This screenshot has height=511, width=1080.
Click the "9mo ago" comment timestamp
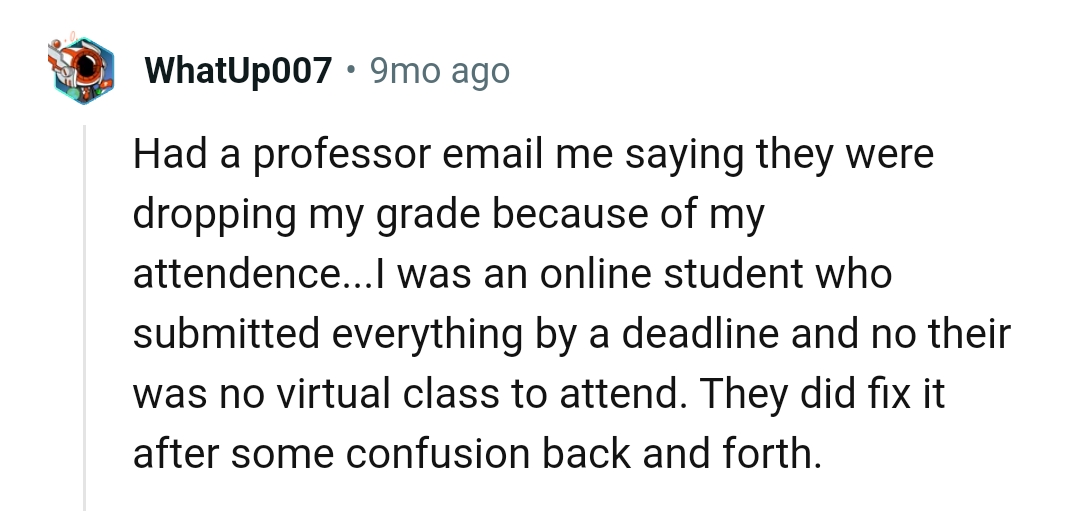click(439, 71)
